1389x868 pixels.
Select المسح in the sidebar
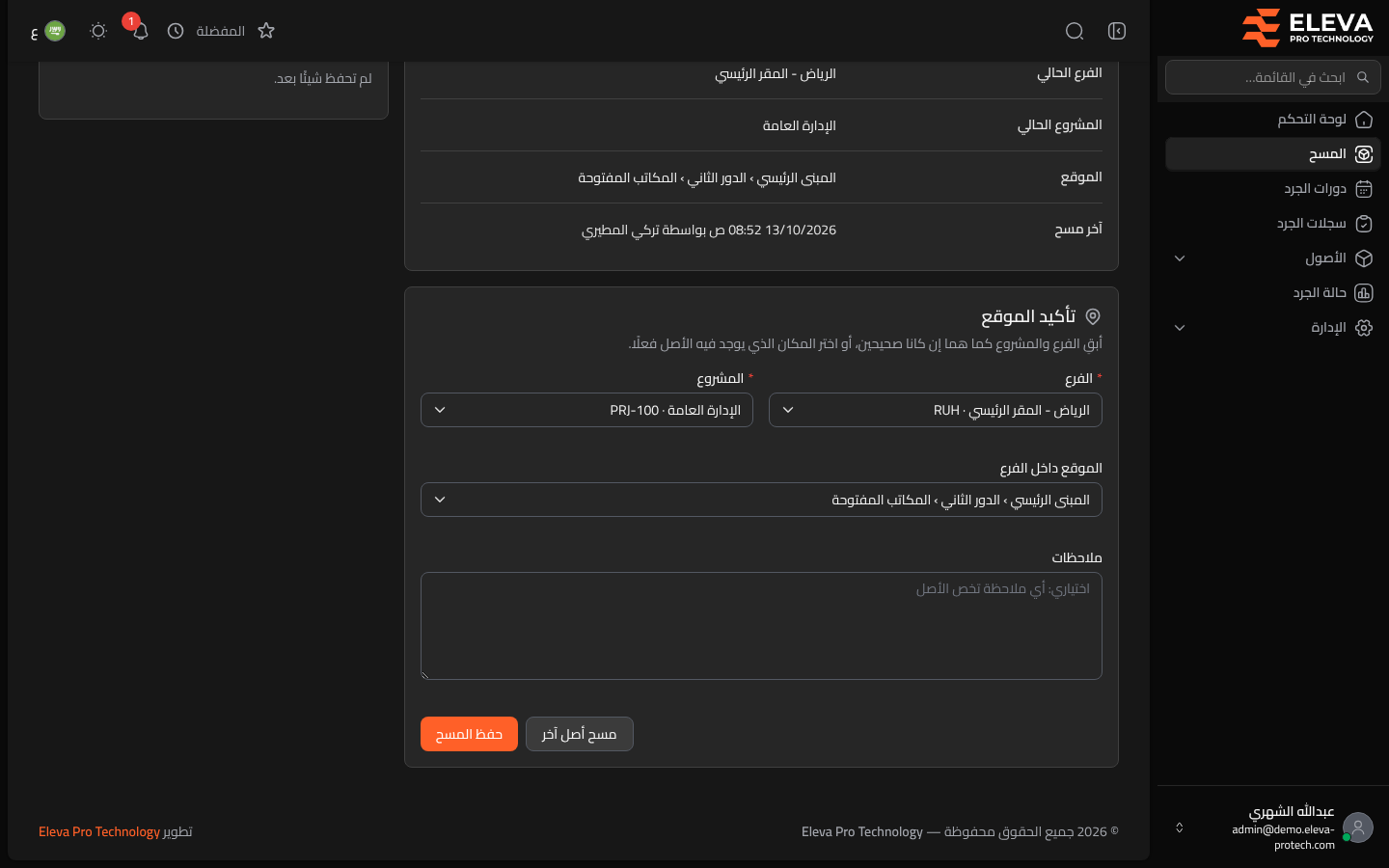pyautogui.click(x=1273, y=154)
